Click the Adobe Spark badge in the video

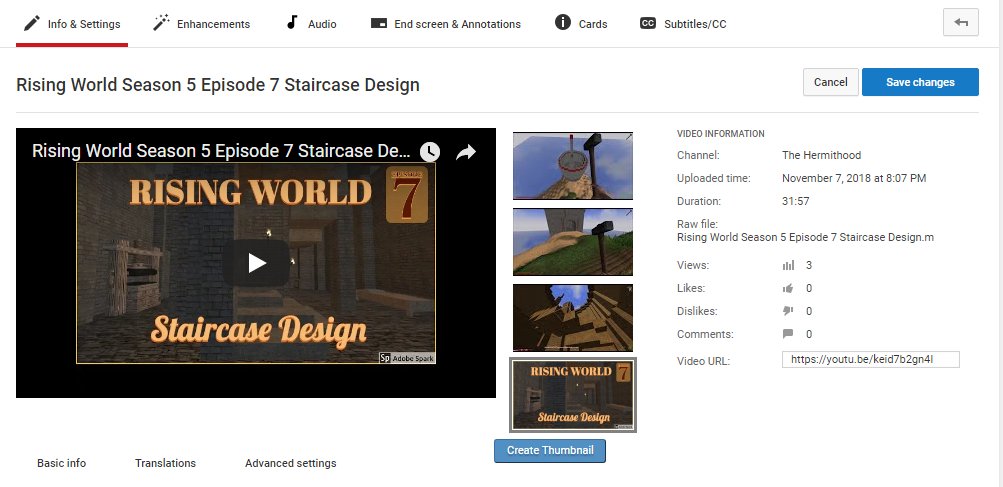point(407,358)
